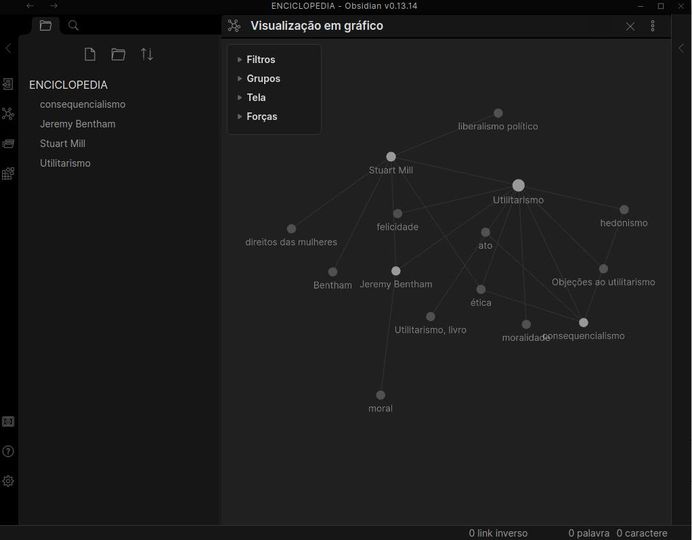Switch to the Search tab
The image size is (692, 540).
[x=73, y=26]
